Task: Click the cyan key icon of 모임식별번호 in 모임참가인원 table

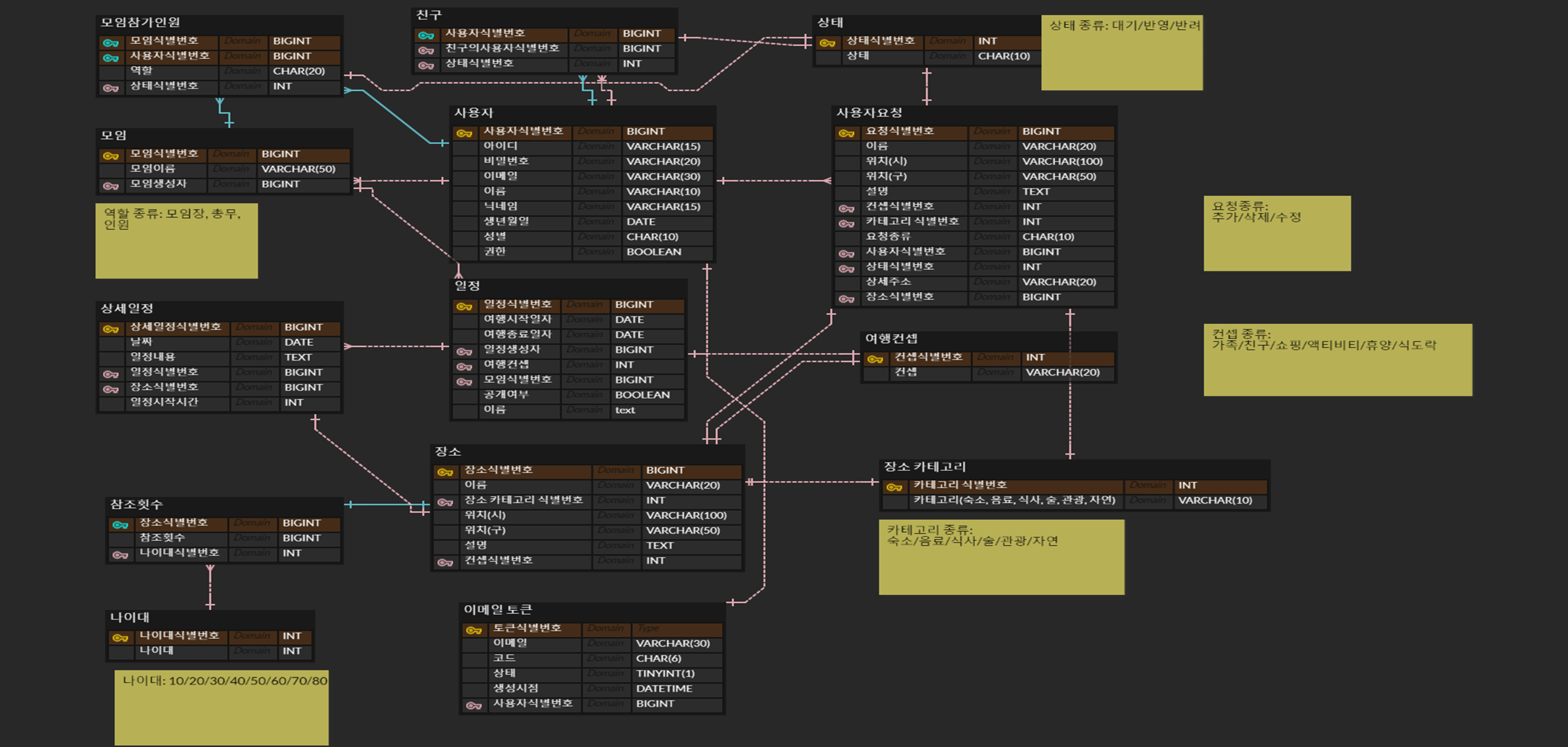Action: [110, 43]
